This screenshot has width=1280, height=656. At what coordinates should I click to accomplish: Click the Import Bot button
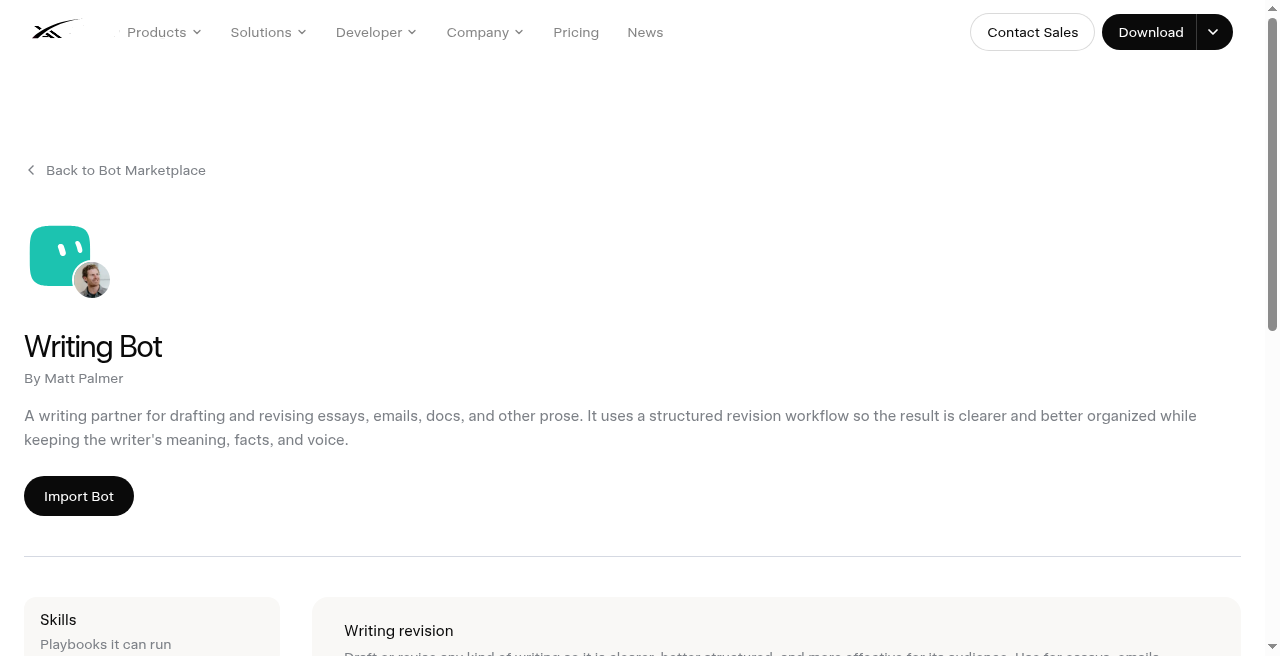pyautogui.click(x=79, y=496)
